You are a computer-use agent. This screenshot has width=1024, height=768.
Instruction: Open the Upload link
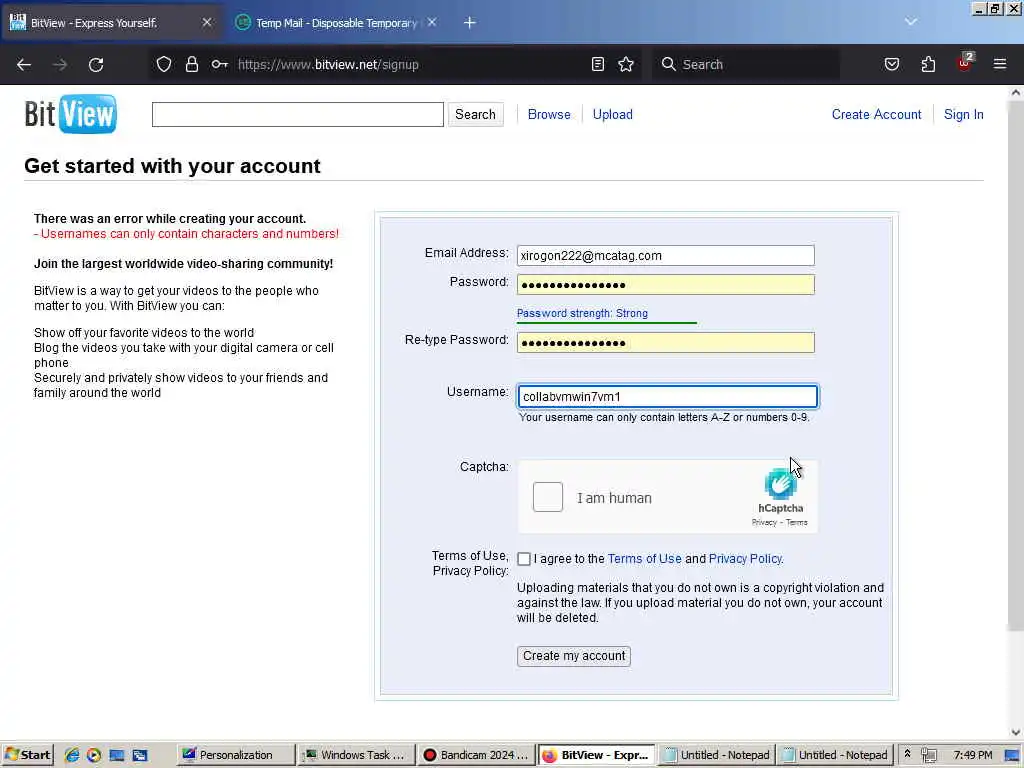pyautogui.click(x=613, y=114)
